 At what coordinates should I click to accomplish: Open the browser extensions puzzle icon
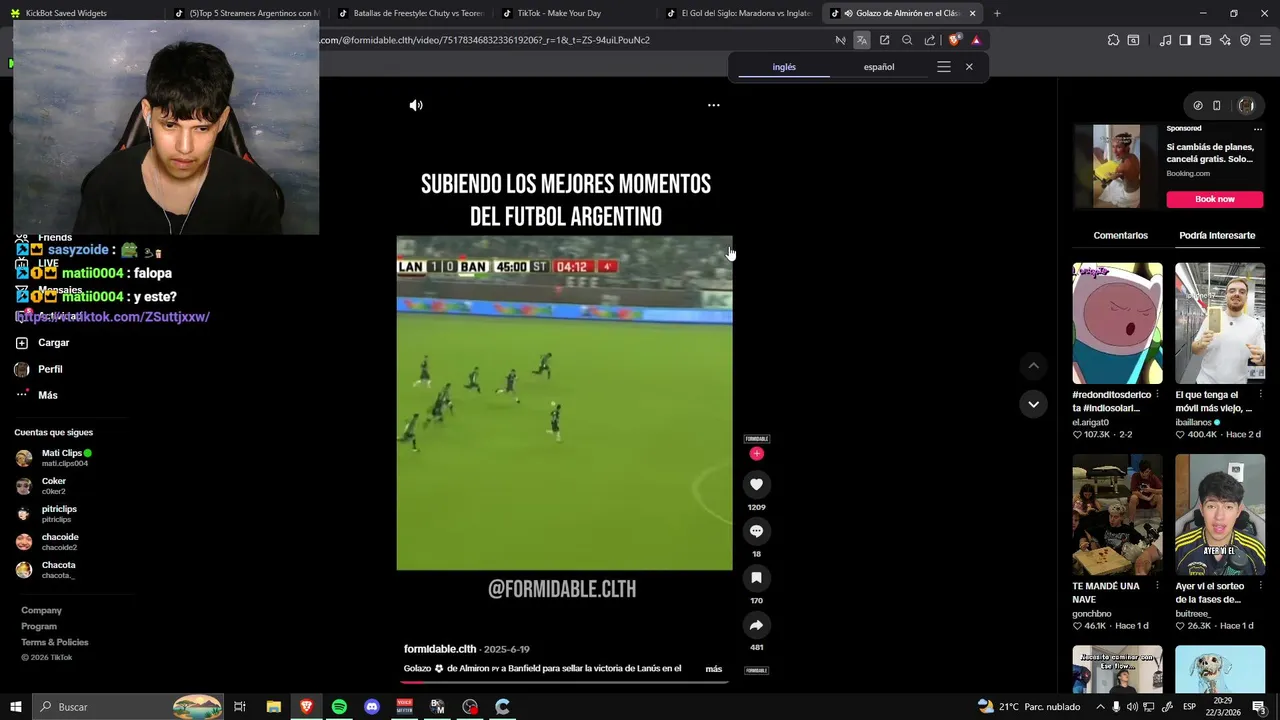pos(1113,40)
